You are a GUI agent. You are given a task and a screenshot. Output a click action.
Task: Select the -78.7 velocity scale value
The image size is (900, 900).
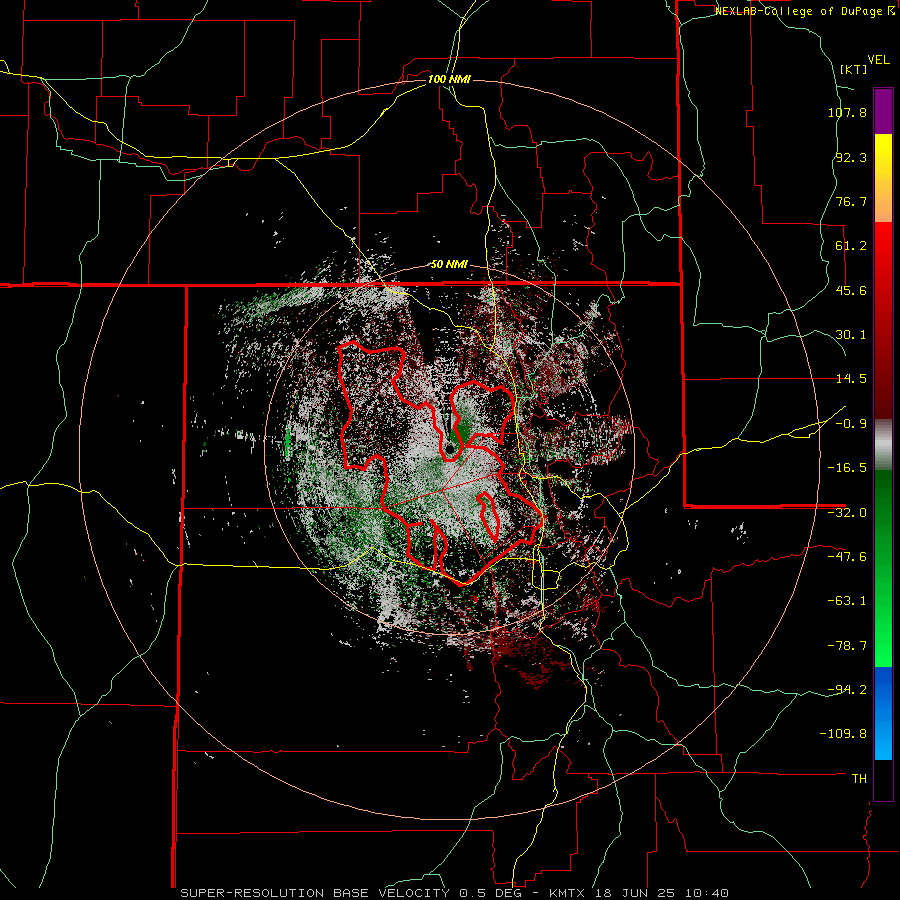pyautogui.click(x=847, y=646)
